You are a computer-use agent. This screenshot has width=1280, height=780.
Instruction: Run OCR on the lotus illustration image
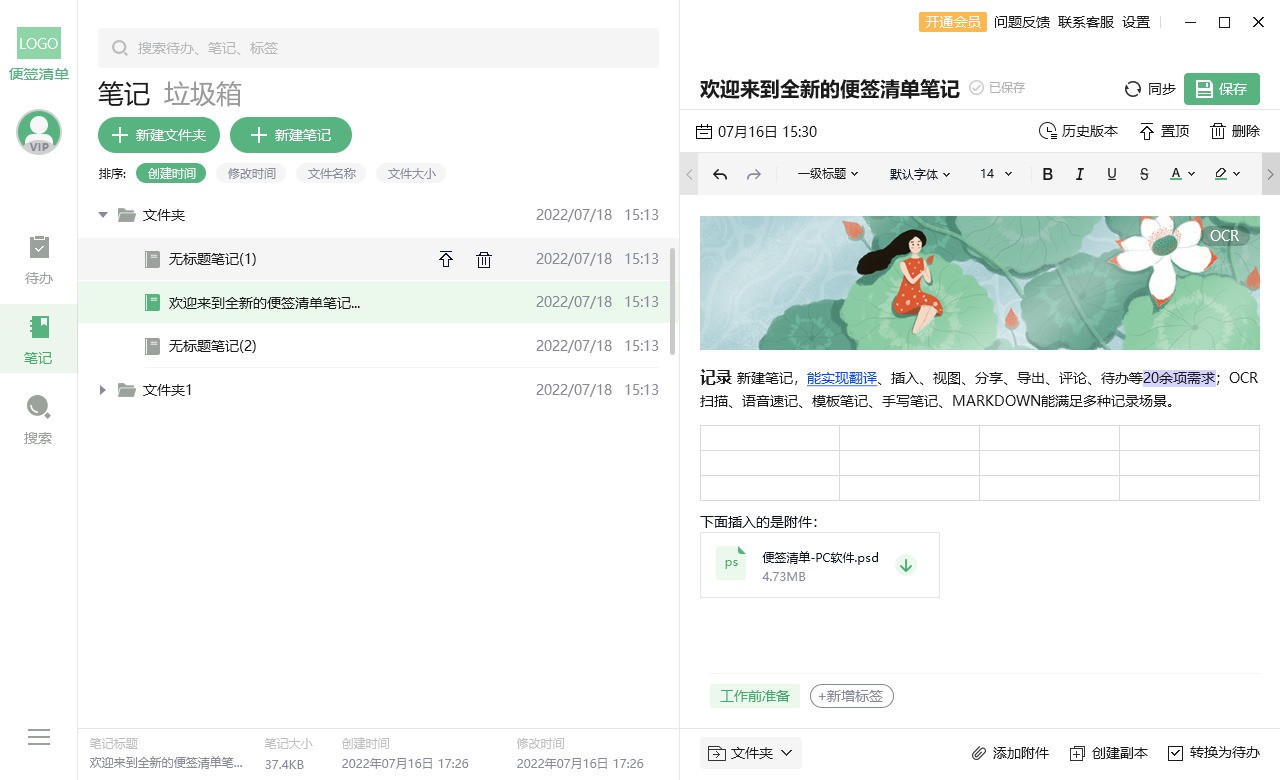click(x=1223, y=236)
